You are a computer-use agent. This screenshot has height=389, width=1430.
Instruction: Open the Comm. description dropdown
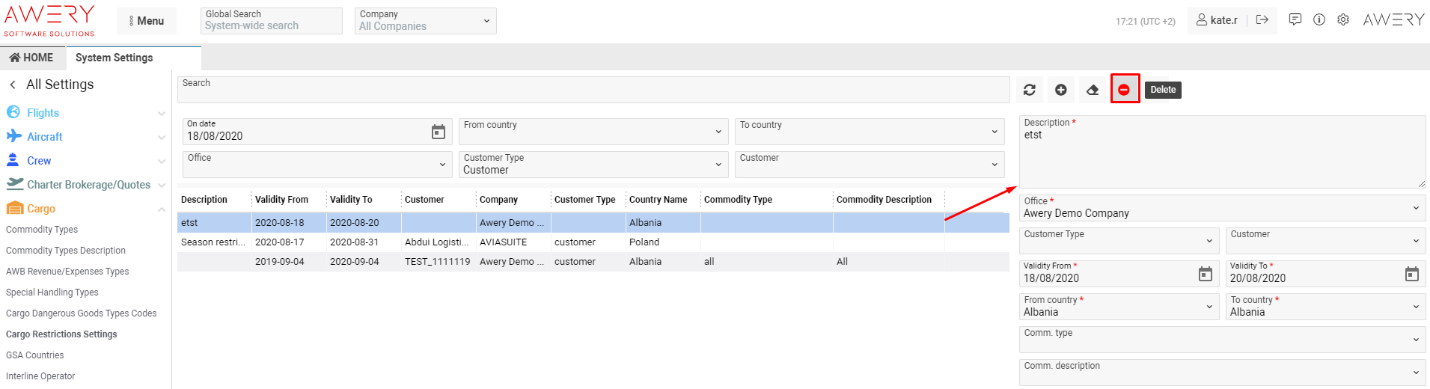coord(1222,372)
